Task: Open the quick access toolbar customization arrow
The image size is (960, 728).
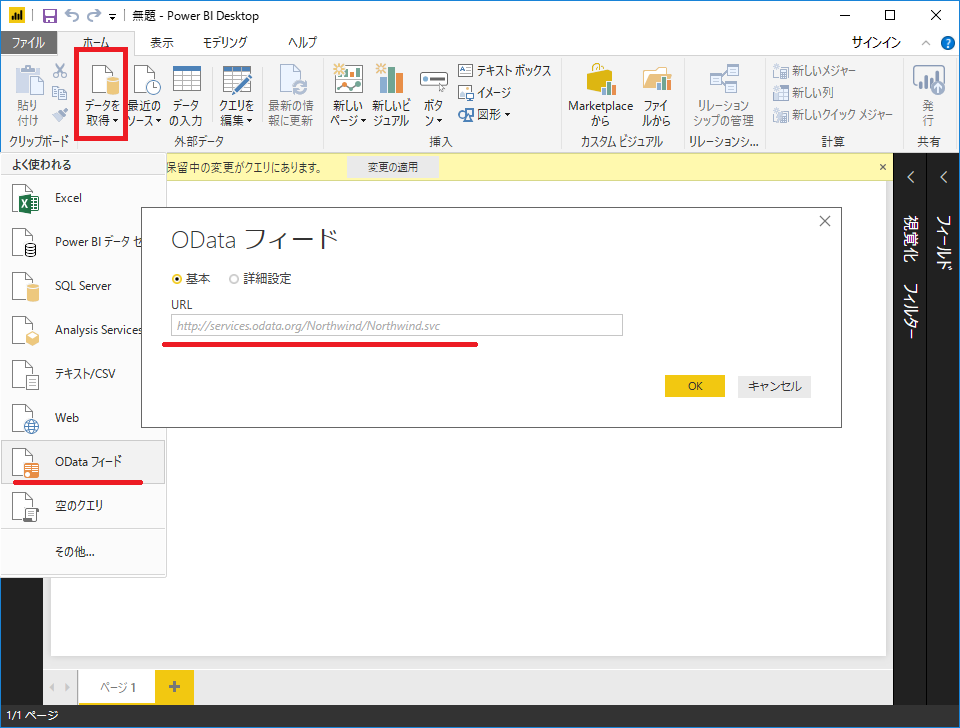Action: coord(113,17)
